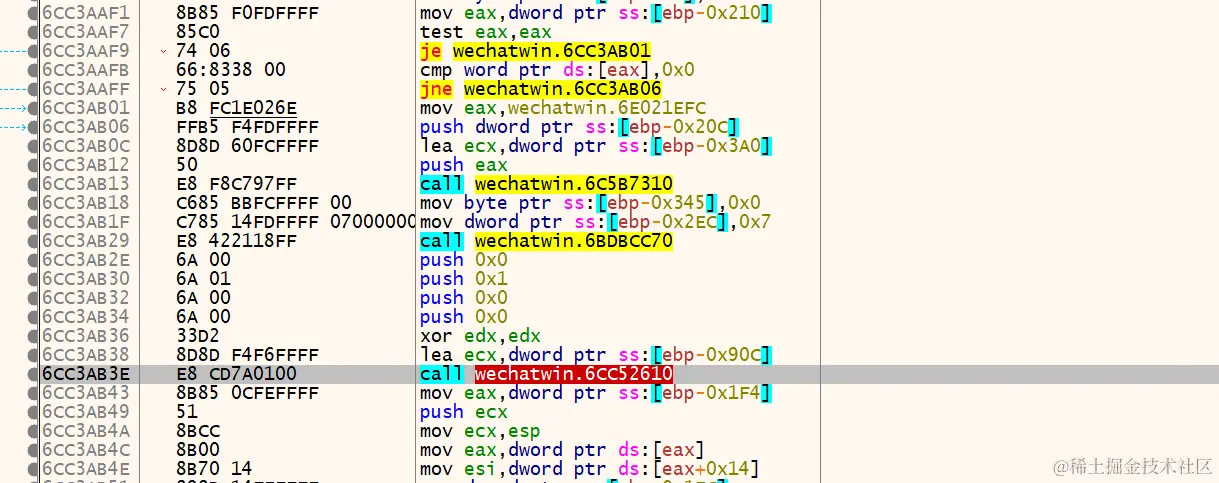This screenshot has width=1219, height=483.
Task: Select opcode bytes '8B70 14'
Action: [213, 469]
